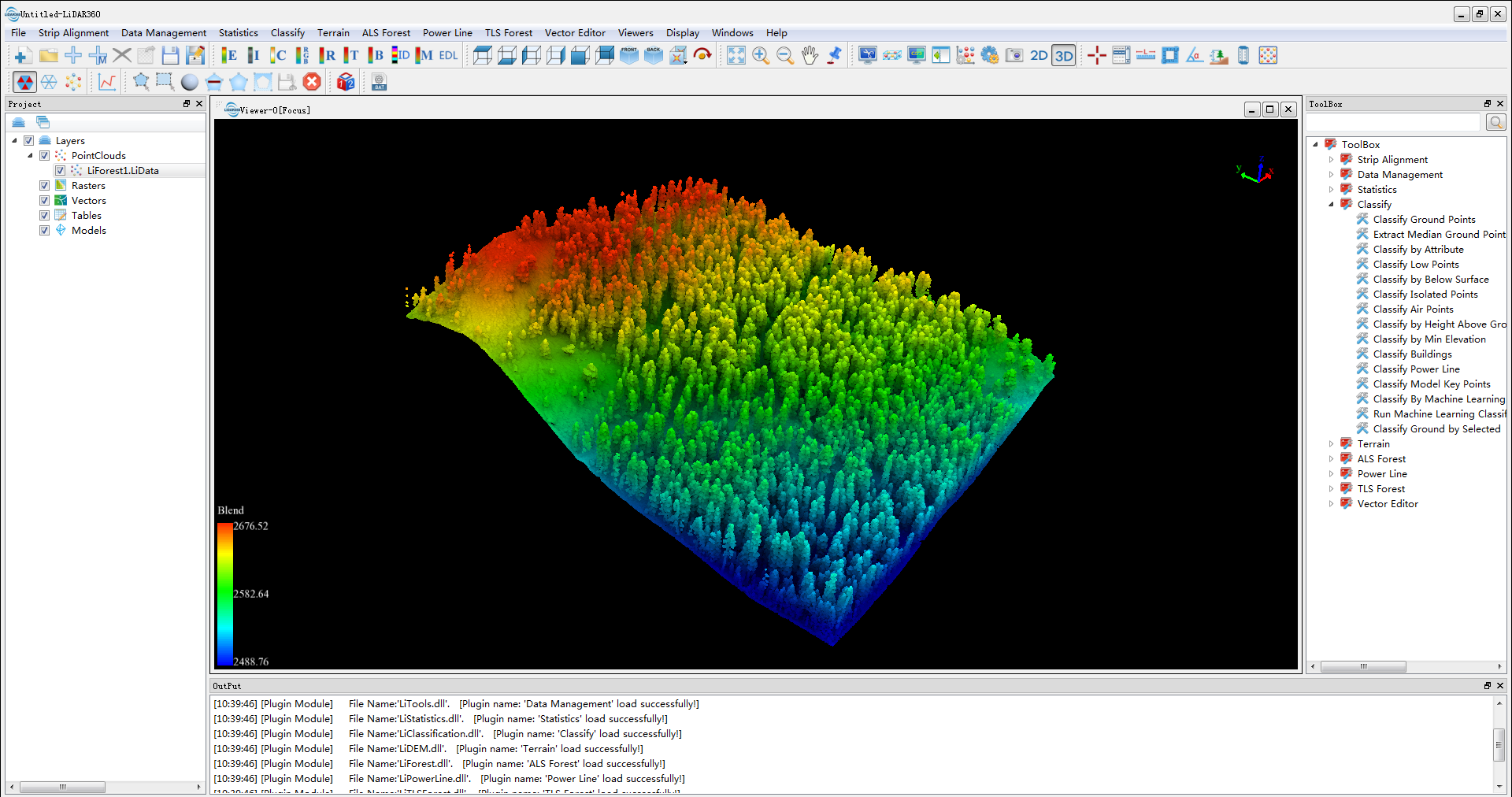Open the Help menu
1512x797 pixels.
[776, 33]
